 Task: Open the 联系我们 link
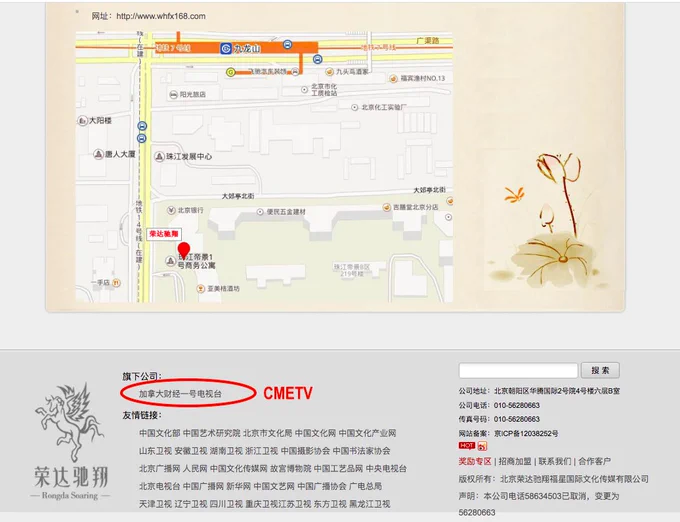555,461
